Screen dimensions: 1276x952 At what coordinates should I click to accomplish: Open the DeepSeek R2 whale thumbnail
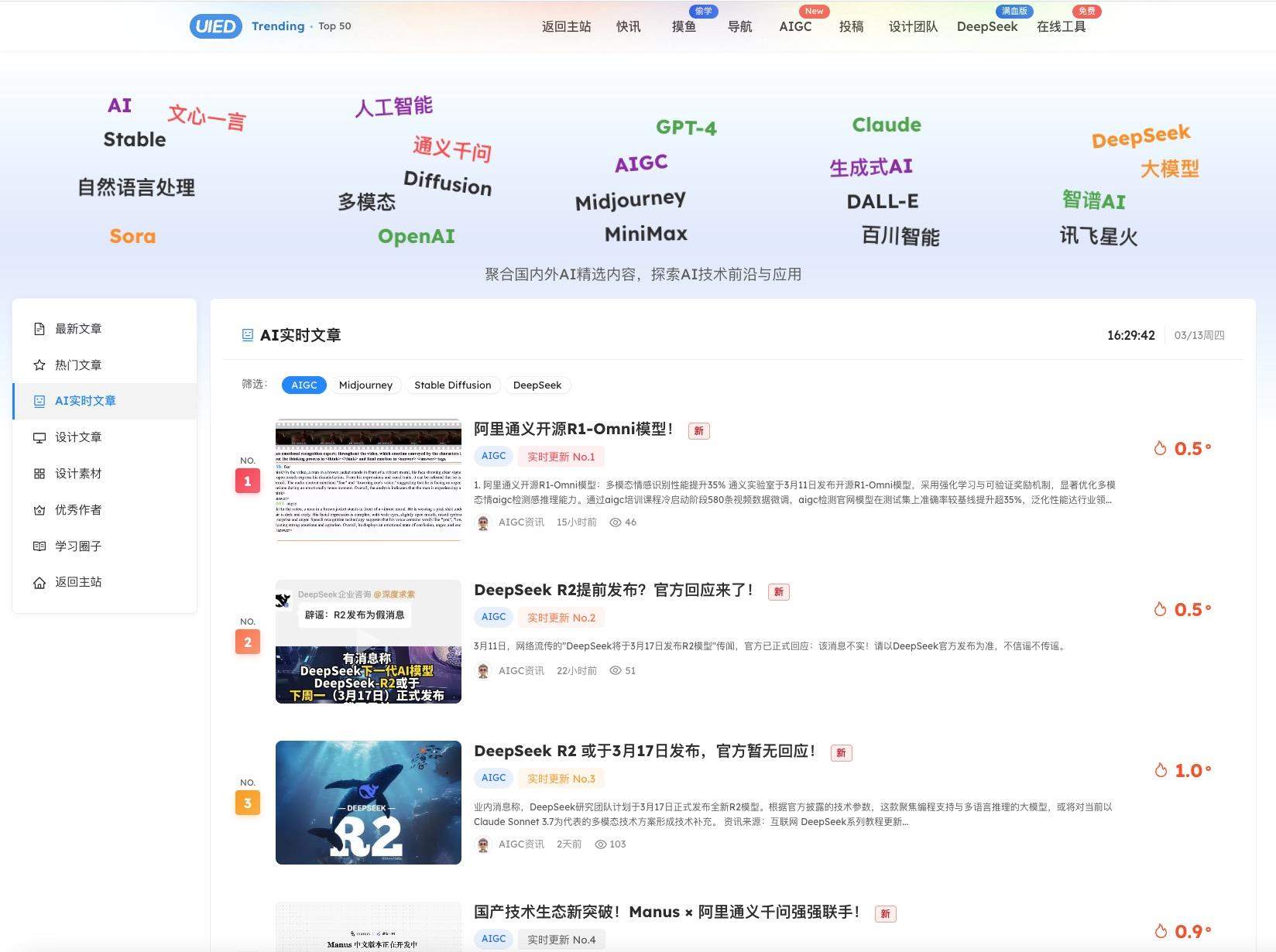pos(369,803)
